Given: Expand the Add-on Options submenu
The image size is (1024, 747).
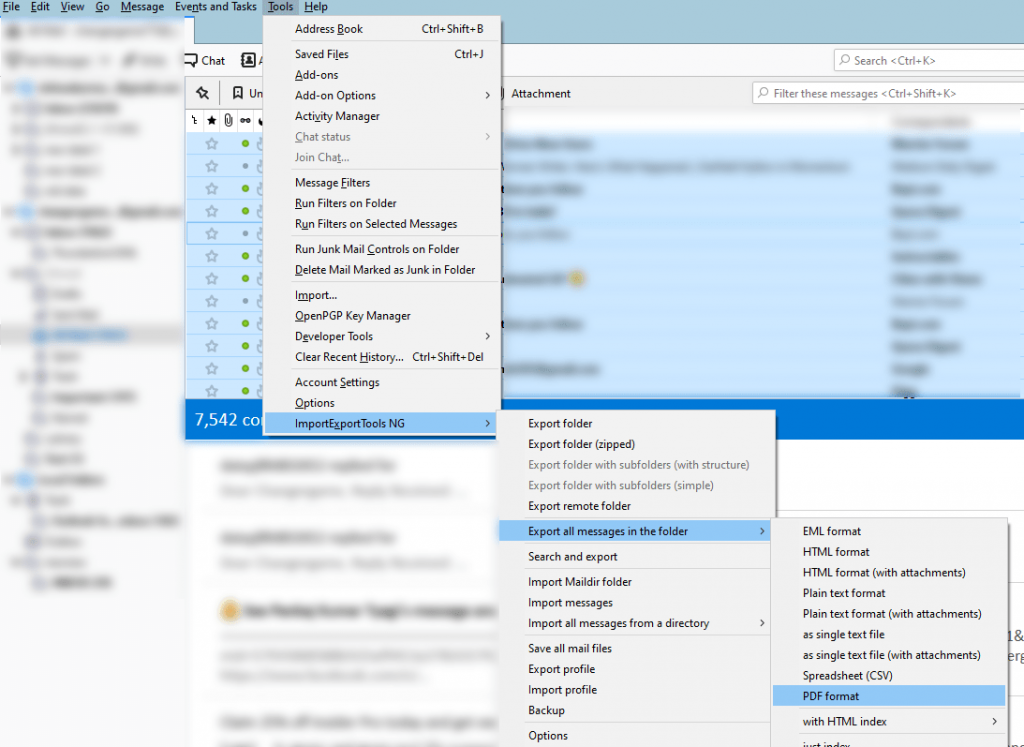Looking at the screenshot, I should click(381, 95).
